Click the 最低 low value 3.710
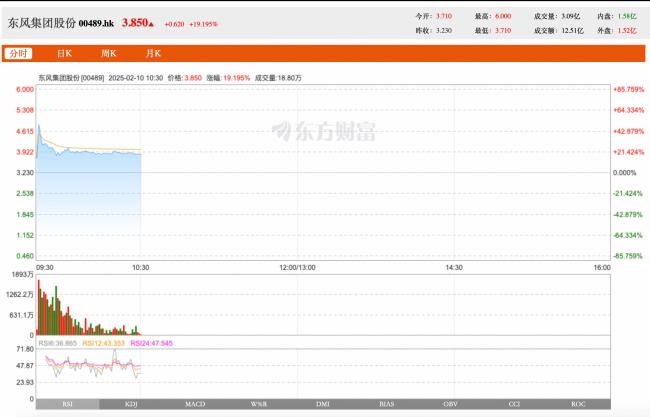Viewport: 650px width, 417px height. [503, 31]
